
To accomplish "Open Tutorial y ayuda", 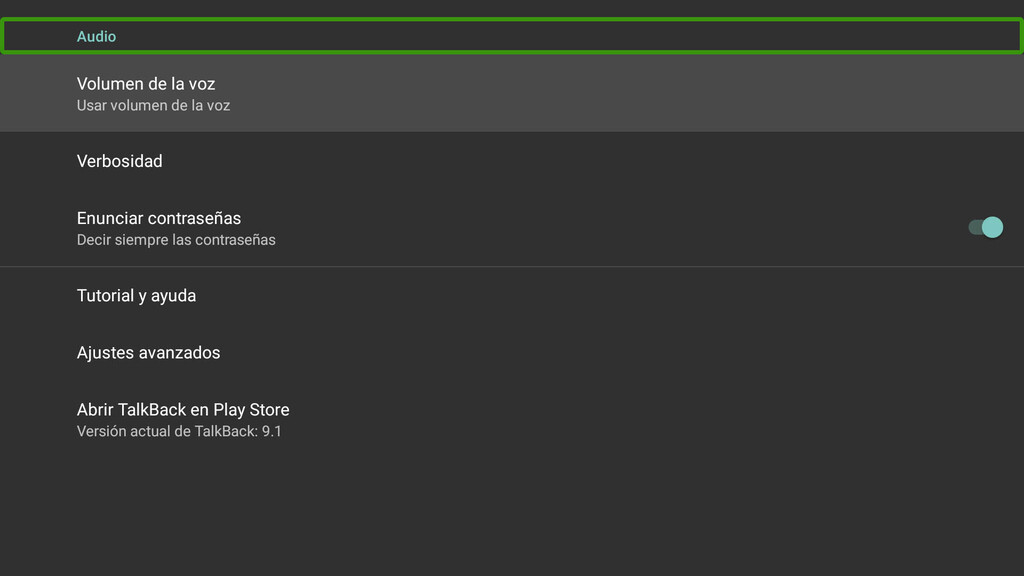I will pos(512,296).
